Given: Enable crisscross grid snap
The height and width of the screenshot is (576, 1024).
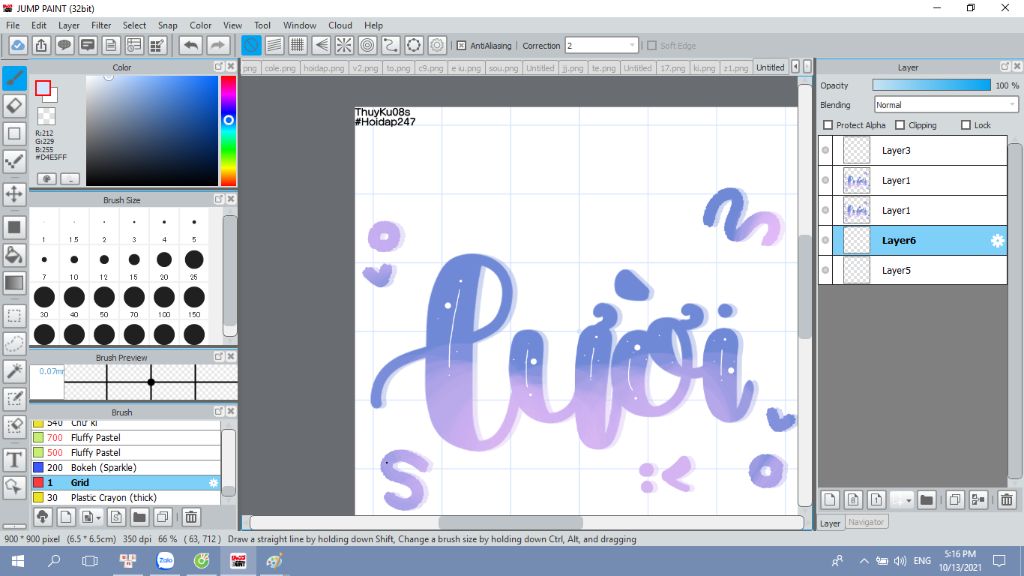Looking at the screenshot, I should 297,45.
